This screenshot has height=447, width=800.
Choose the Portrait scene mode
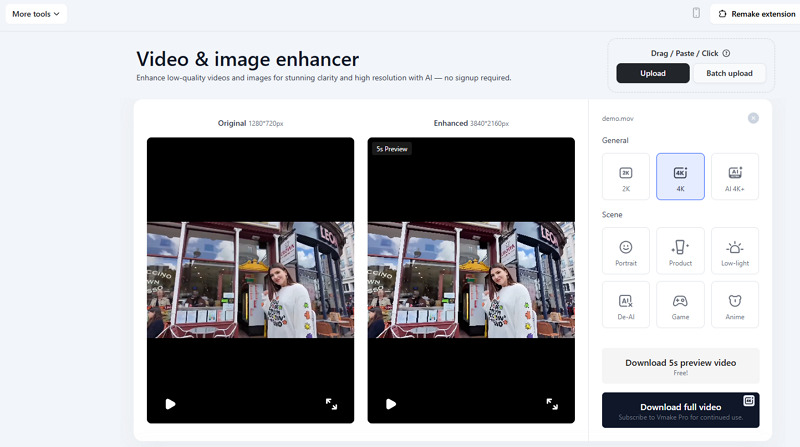(x=626, y=251)
